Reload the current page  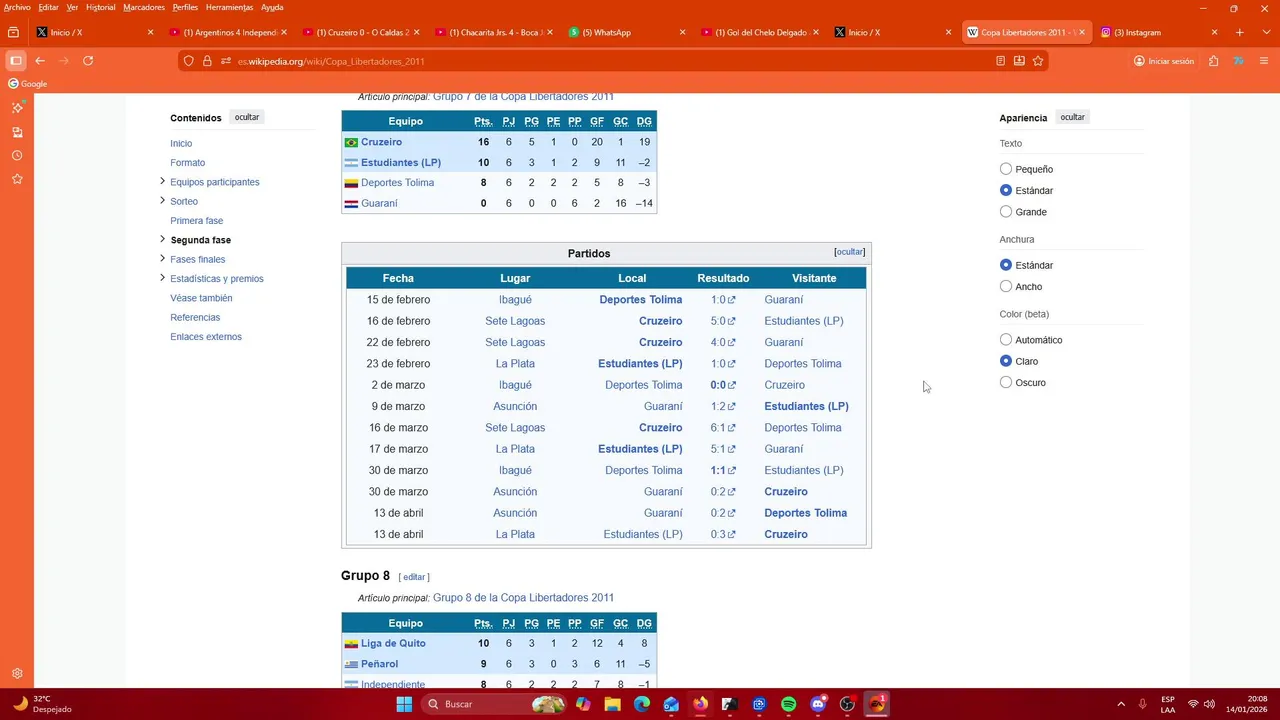pos(88,61)
